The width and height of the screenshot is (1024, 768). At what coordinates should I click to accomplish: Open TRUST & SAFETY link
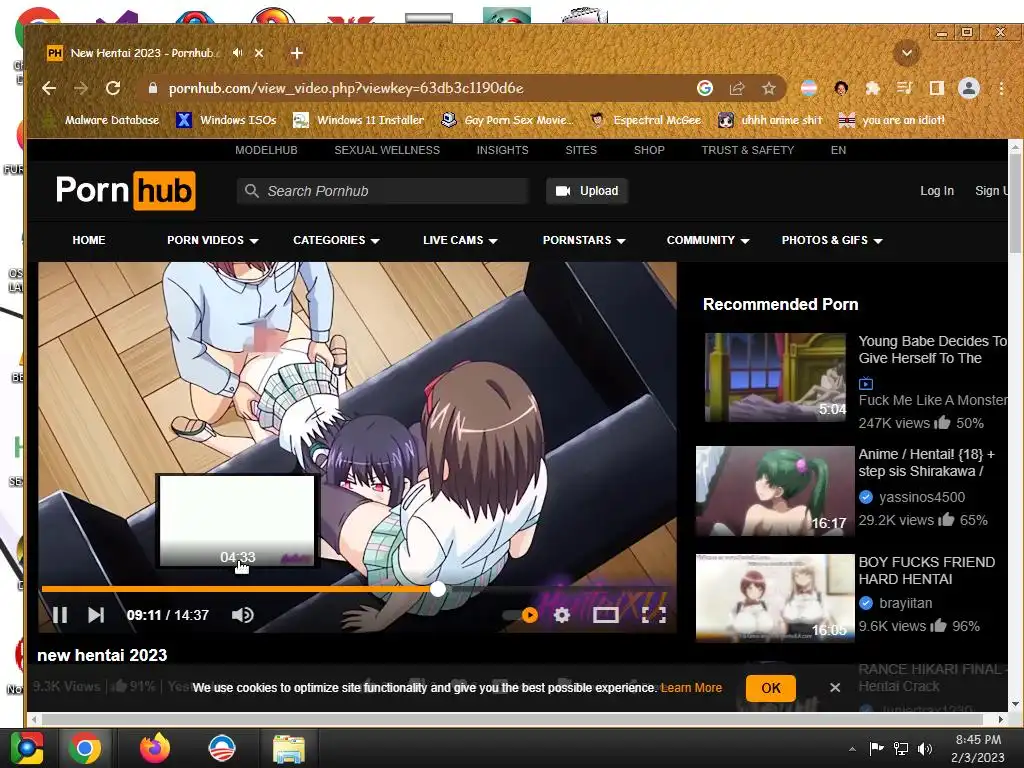pos(748,150)
